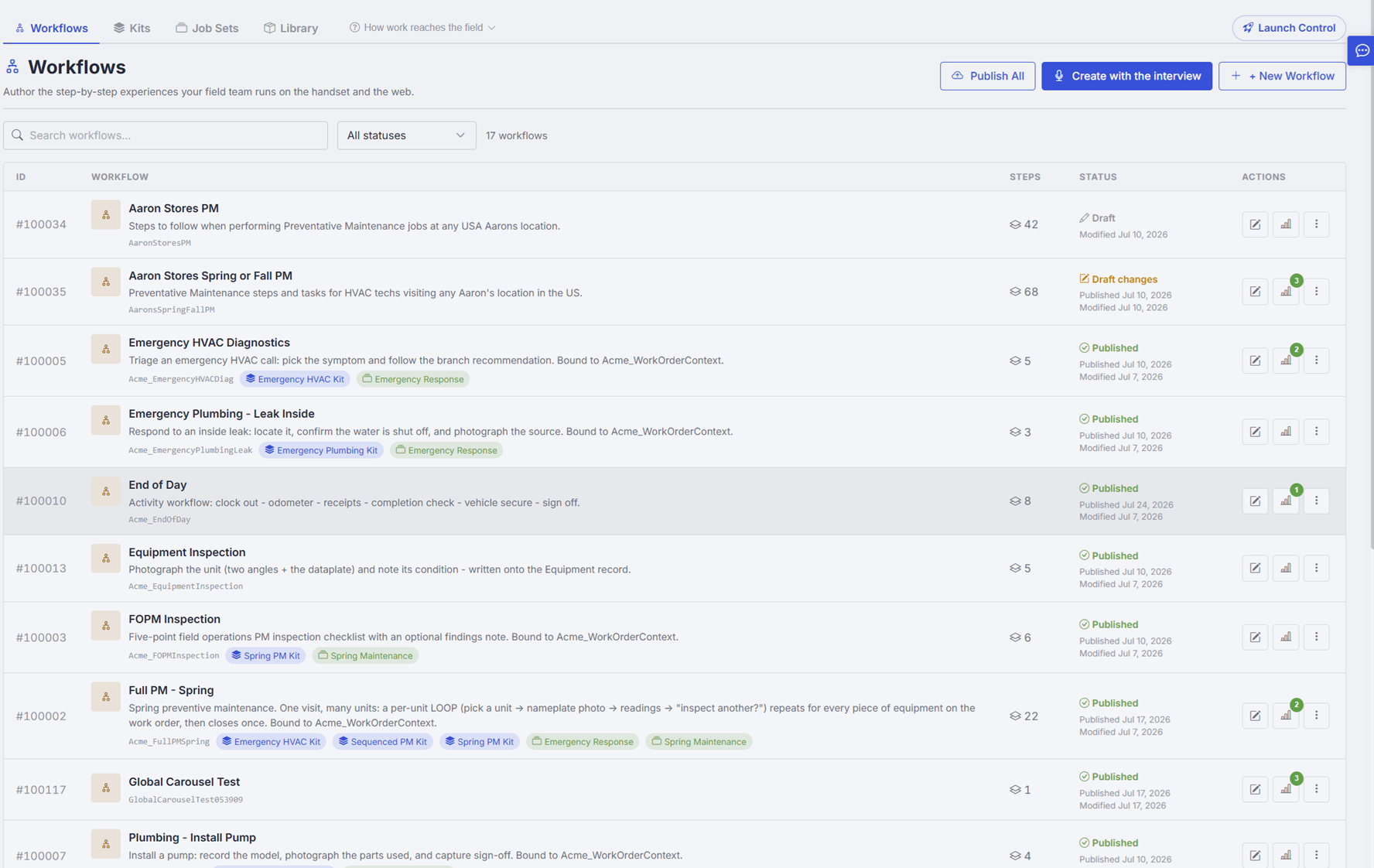The image size is (1374, 868).
Task: Open more options for Global Carousel Test
Action: point(1316,789)
